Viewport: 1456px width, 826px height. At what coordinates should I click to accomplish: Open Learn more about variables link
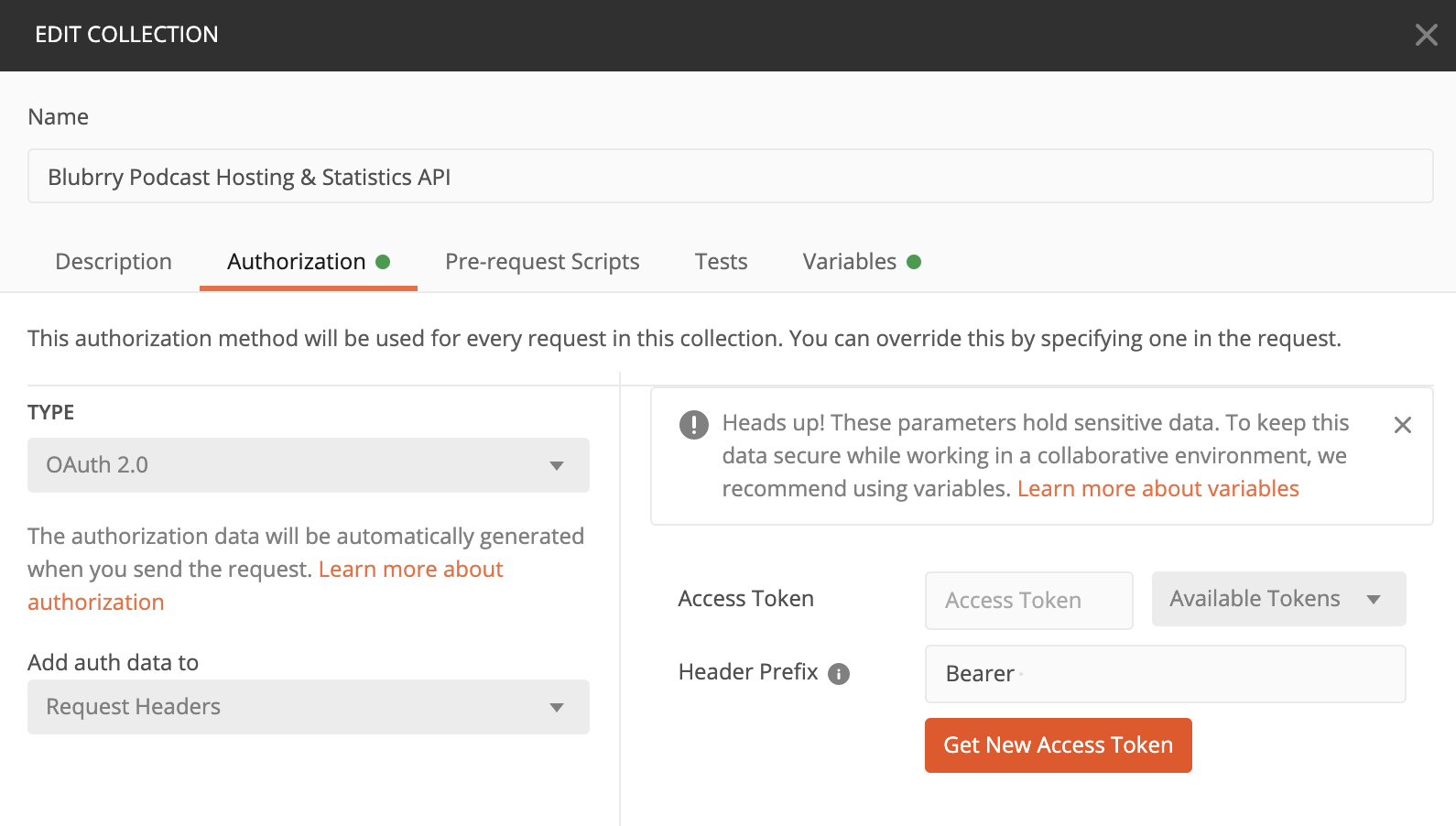[1158, 489]
